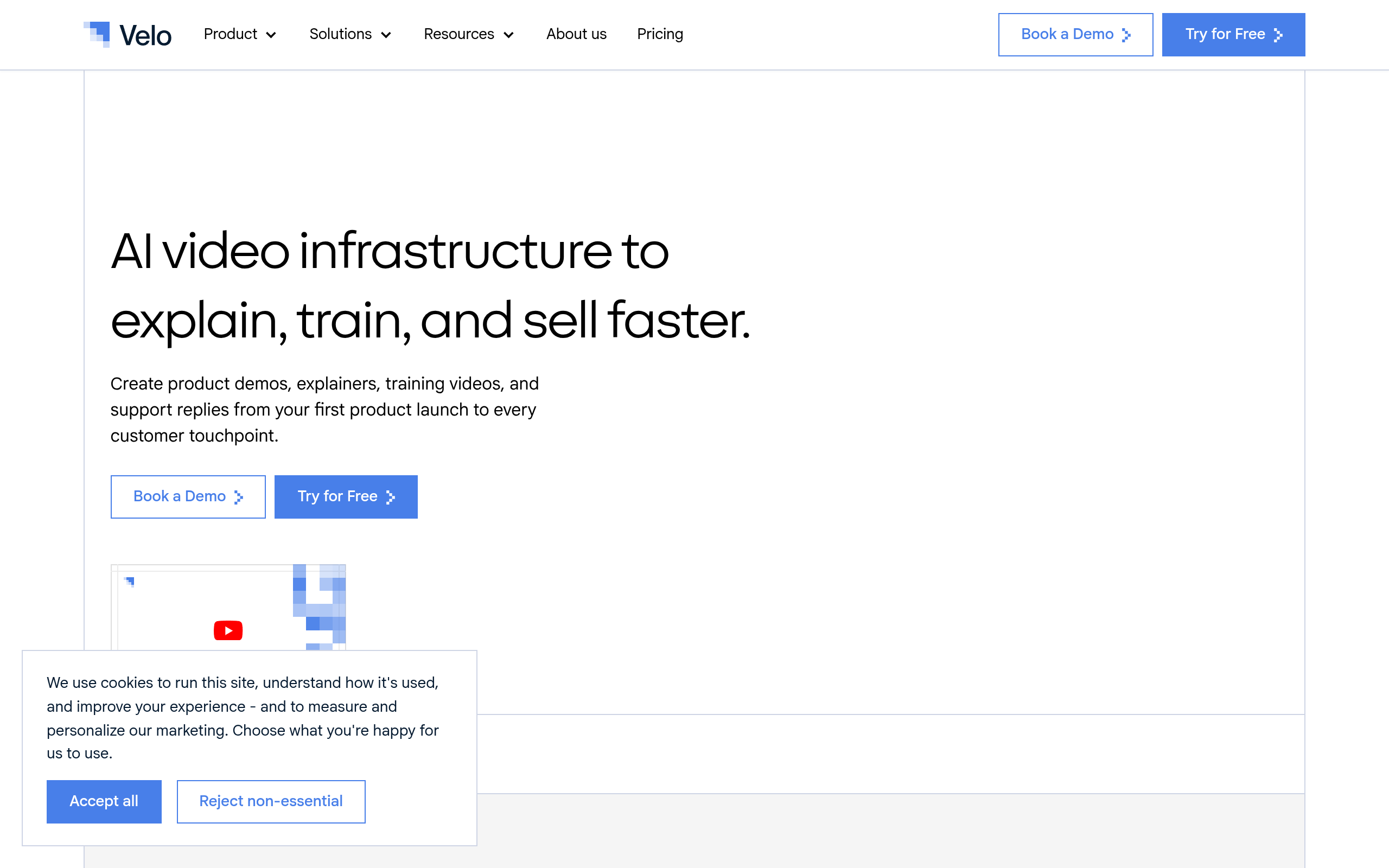Accept all cookies

click(x=104, y=801)
